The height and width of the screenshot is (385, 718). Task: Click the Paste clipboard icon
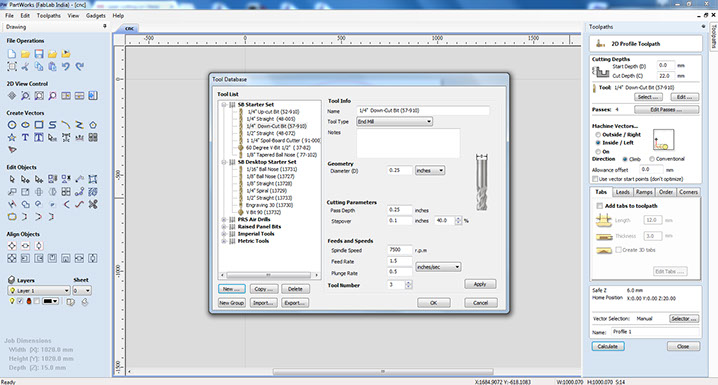[52, 67]
